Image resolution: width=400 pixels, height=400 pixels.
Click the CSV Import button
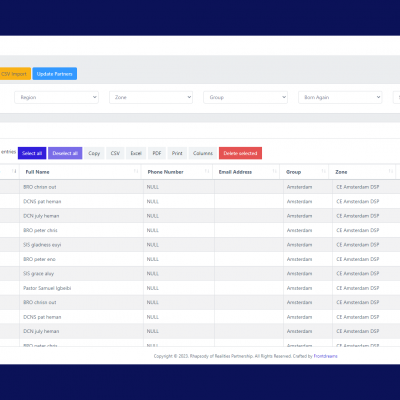click(15, 74)
